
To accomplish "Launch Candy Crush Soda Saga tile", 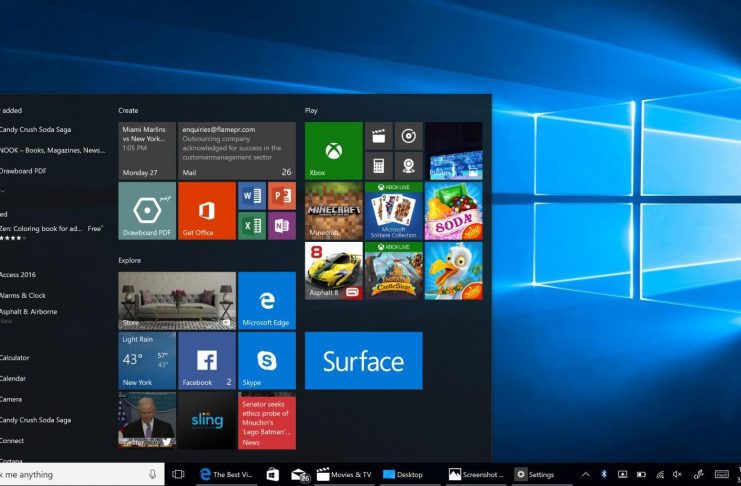I will tap(454, 211).
